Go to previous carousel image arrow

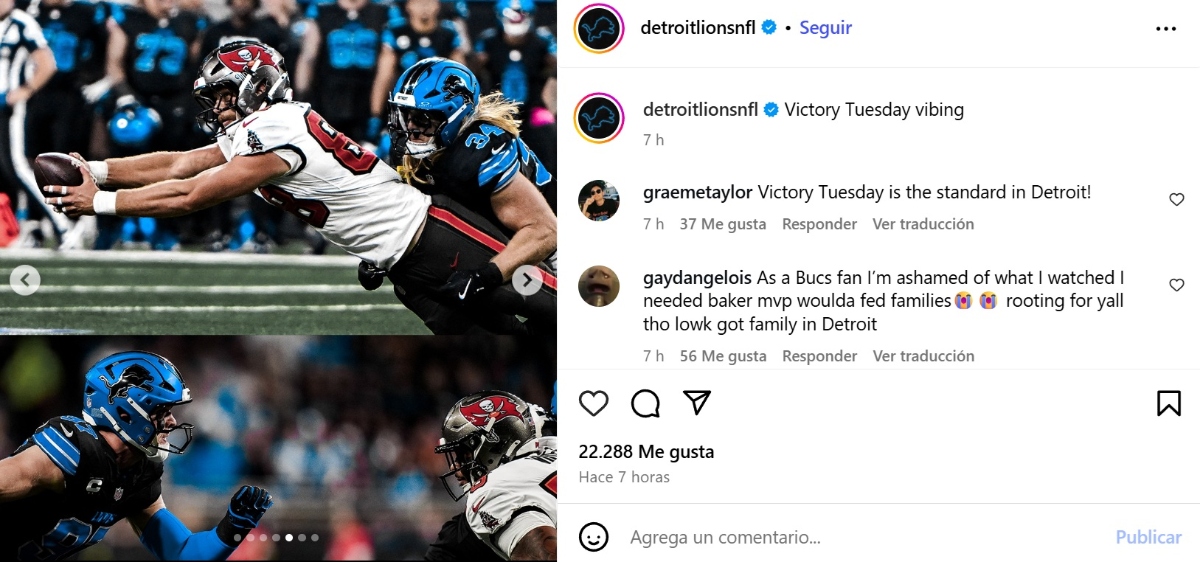pyautogui.click(x=25, y=280)
